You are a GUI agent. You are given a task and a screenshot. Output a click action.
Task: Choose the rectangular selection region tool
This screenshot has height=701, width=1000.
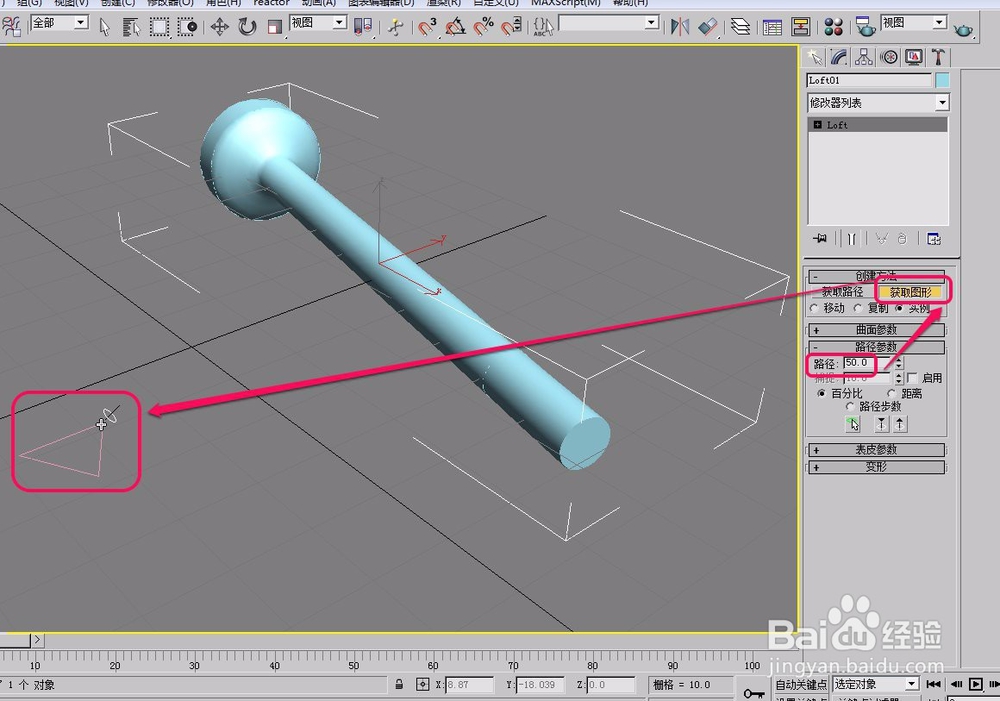click(x=159, y=27)
